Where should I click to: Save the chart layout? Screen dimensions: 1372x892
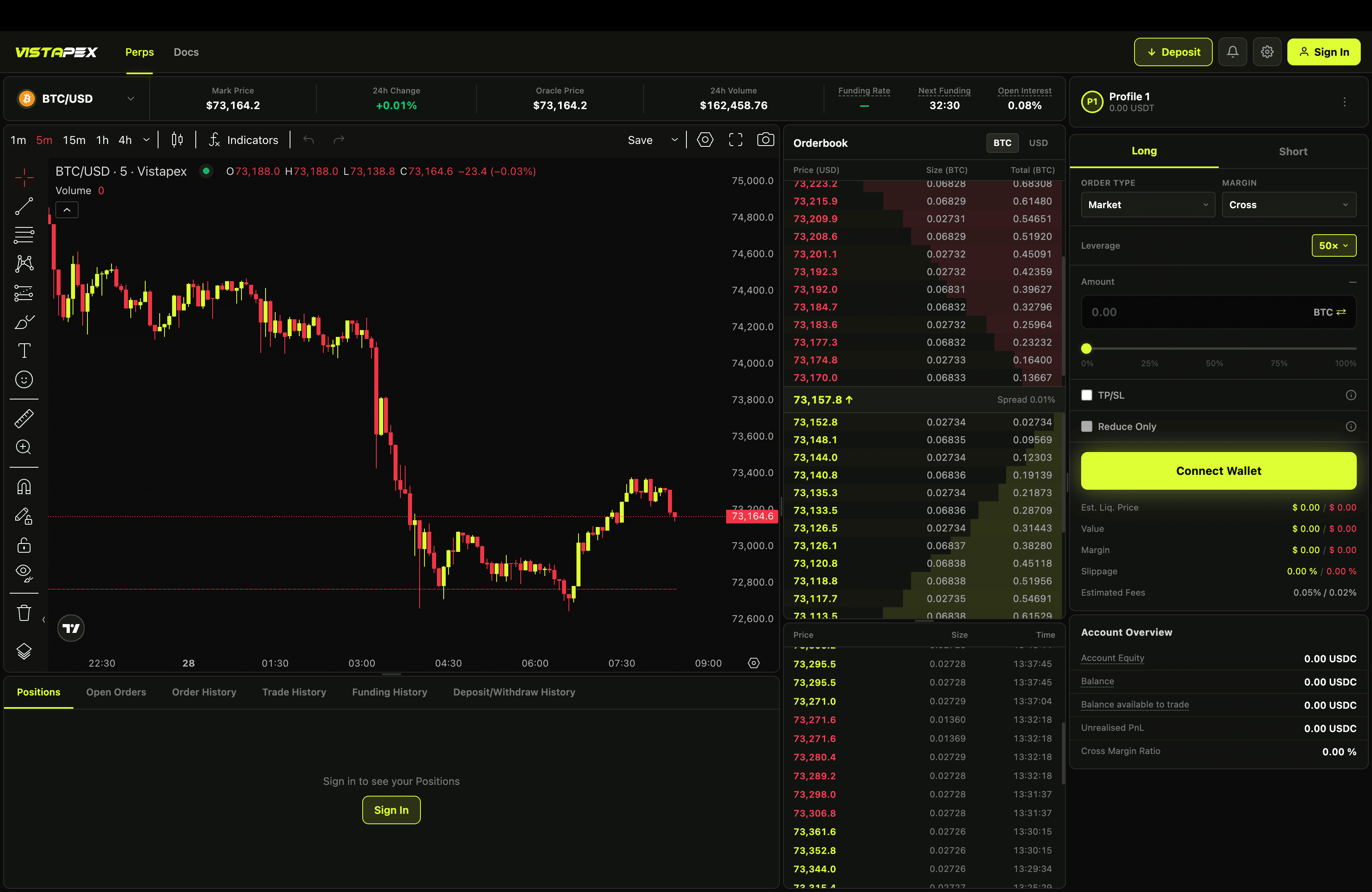tap(640, 140)
